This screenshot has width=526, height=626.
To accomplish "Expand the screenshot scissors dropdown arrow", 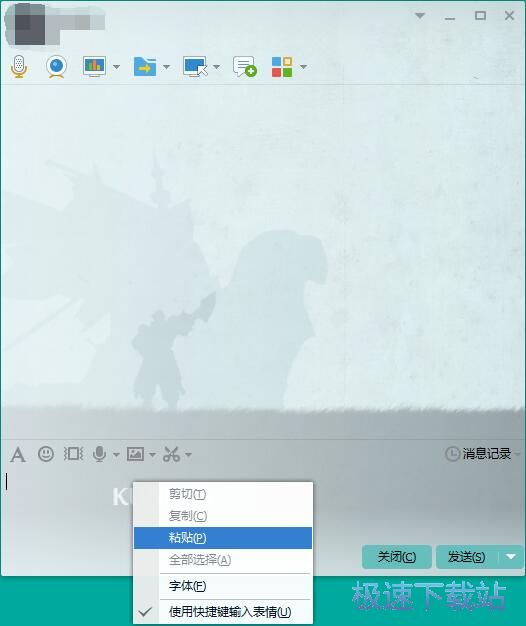I will tap(188, 454).
